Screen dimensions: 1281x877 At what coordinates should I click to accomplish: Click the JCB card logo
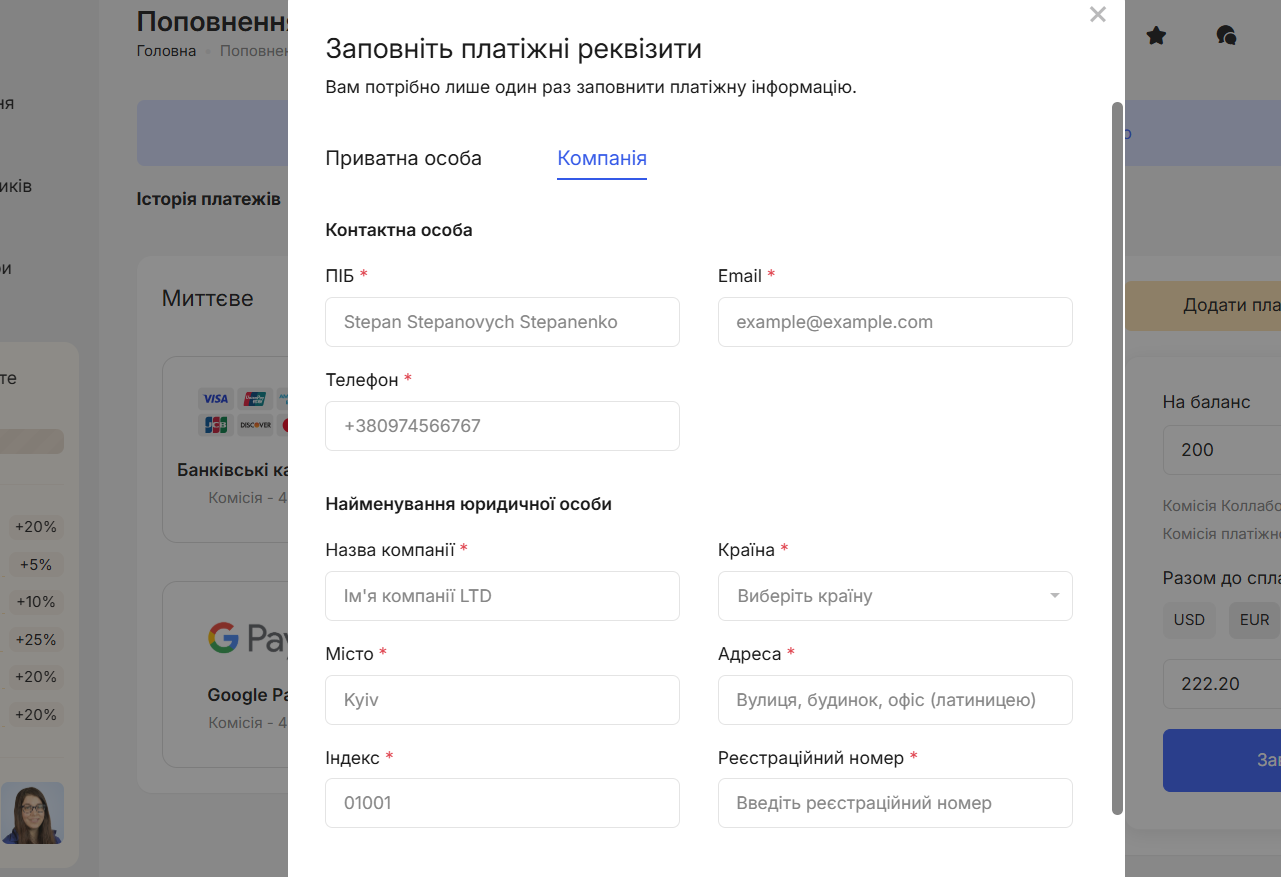click(215, 425)
